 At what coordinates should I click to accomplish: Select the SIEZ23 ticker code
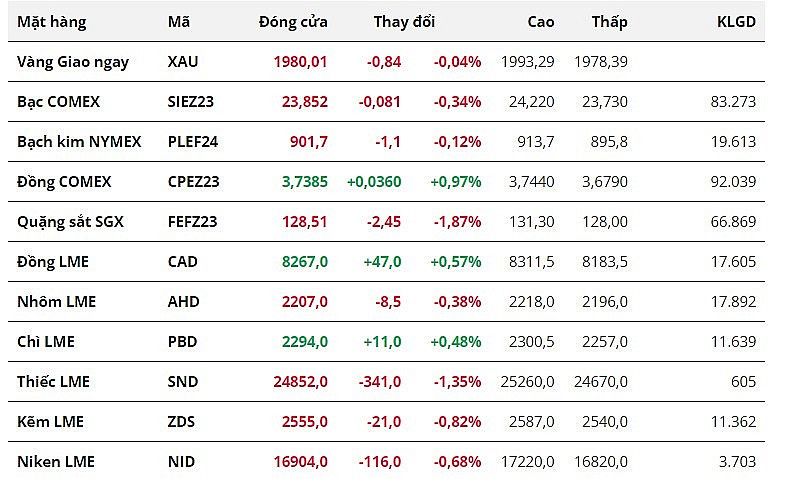[x=192, y=102]
